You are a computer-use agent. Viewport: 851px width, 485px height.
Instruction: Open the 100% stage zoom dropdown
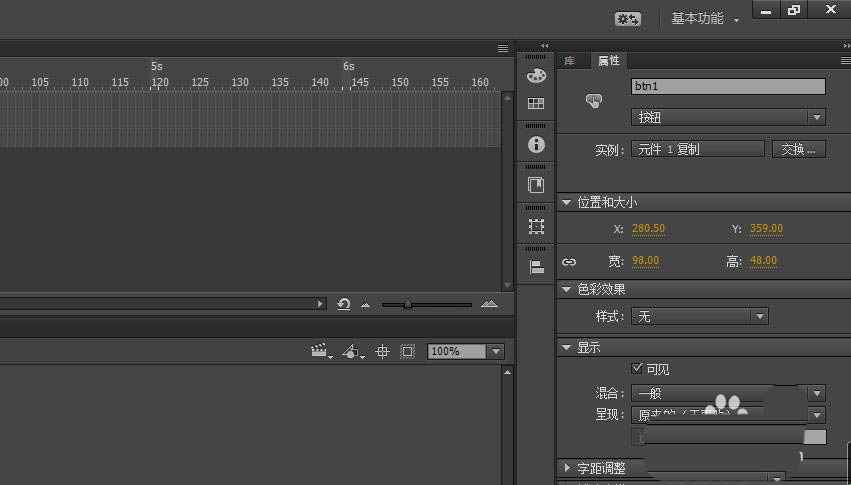tap(466, 351)
